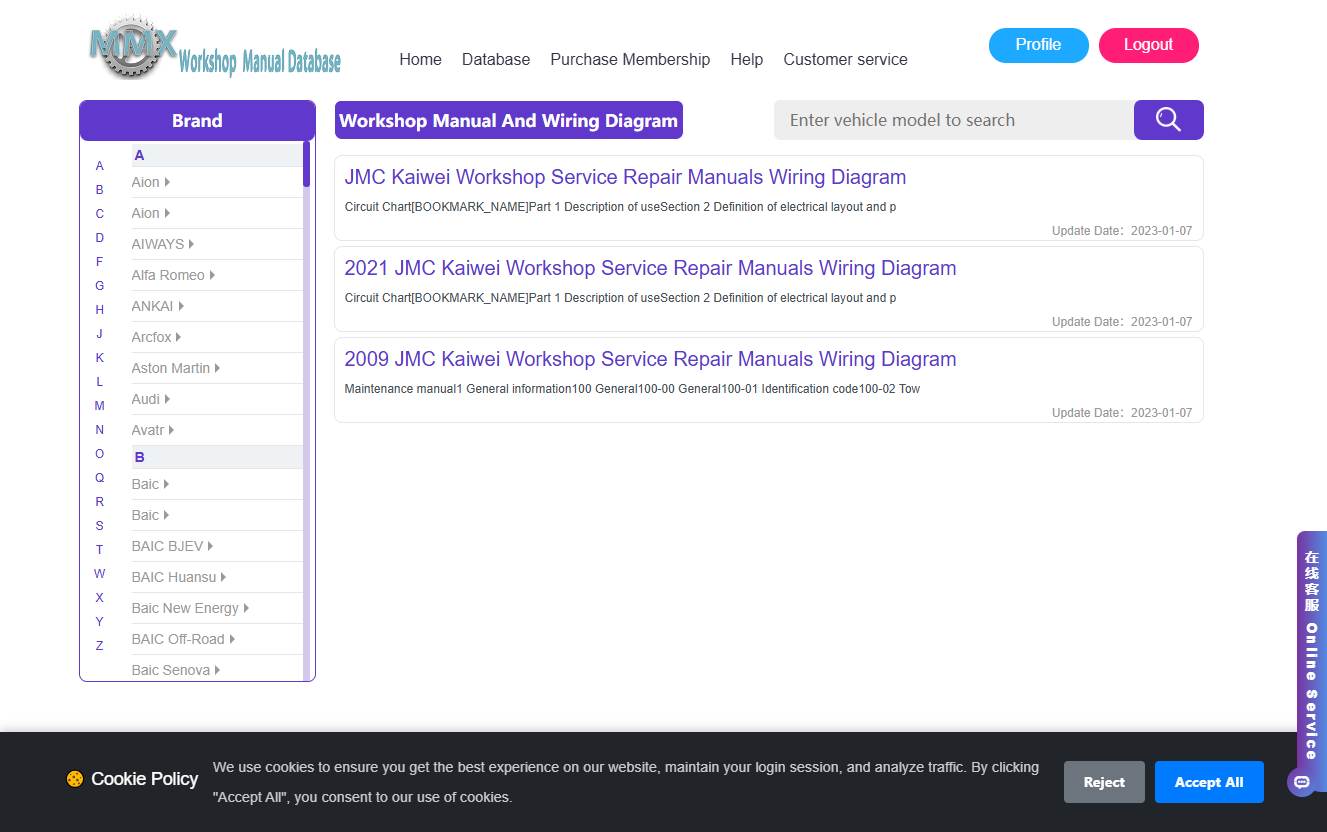Open the Arcfox brand submenu
Viewport: 1327px width, 832px height.
pyautogui.click(x=156, y=337)
